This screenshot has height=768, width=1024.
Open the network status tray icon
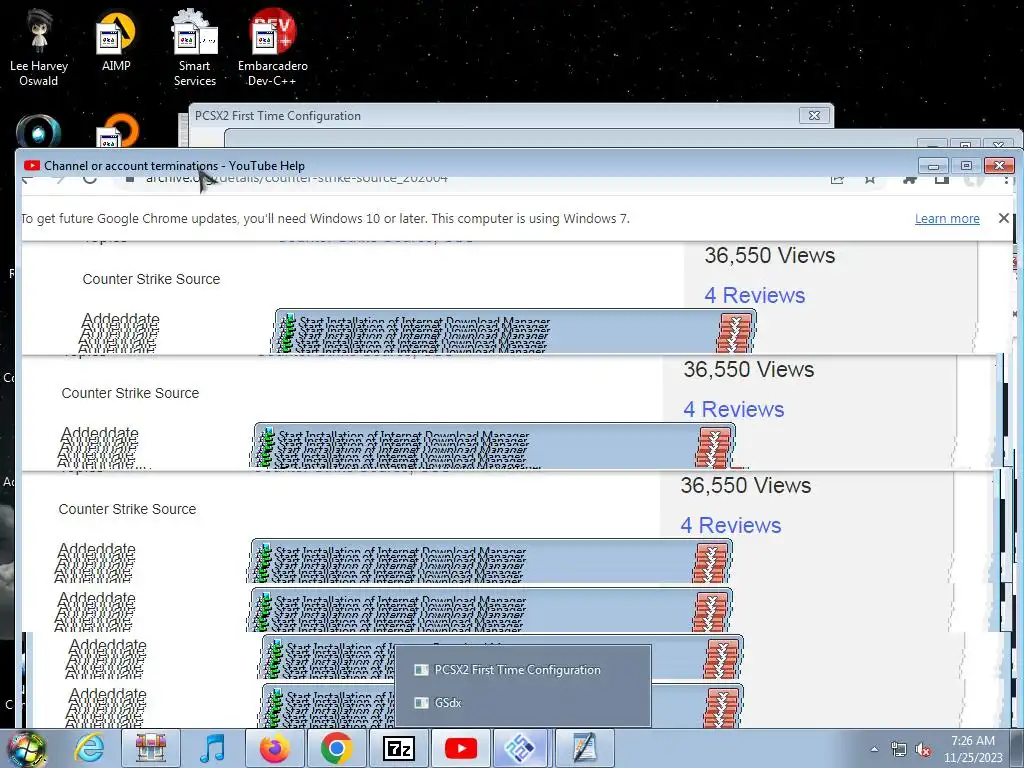coord(899,749)
